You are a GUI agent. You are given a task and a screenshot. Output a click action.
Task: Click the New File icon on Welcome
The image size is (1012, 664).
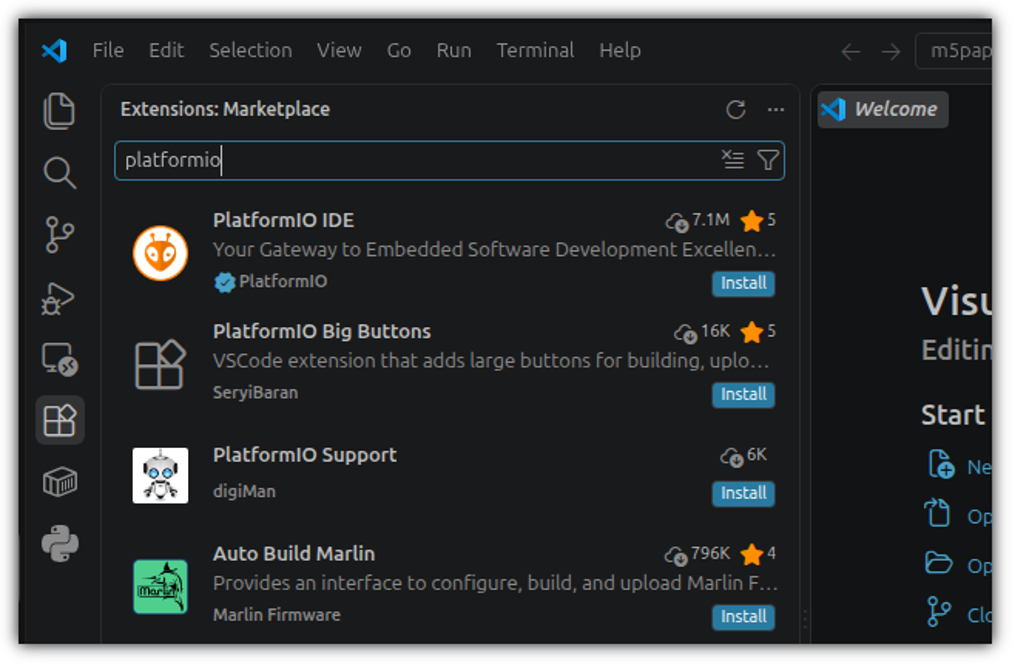[940, 465]
